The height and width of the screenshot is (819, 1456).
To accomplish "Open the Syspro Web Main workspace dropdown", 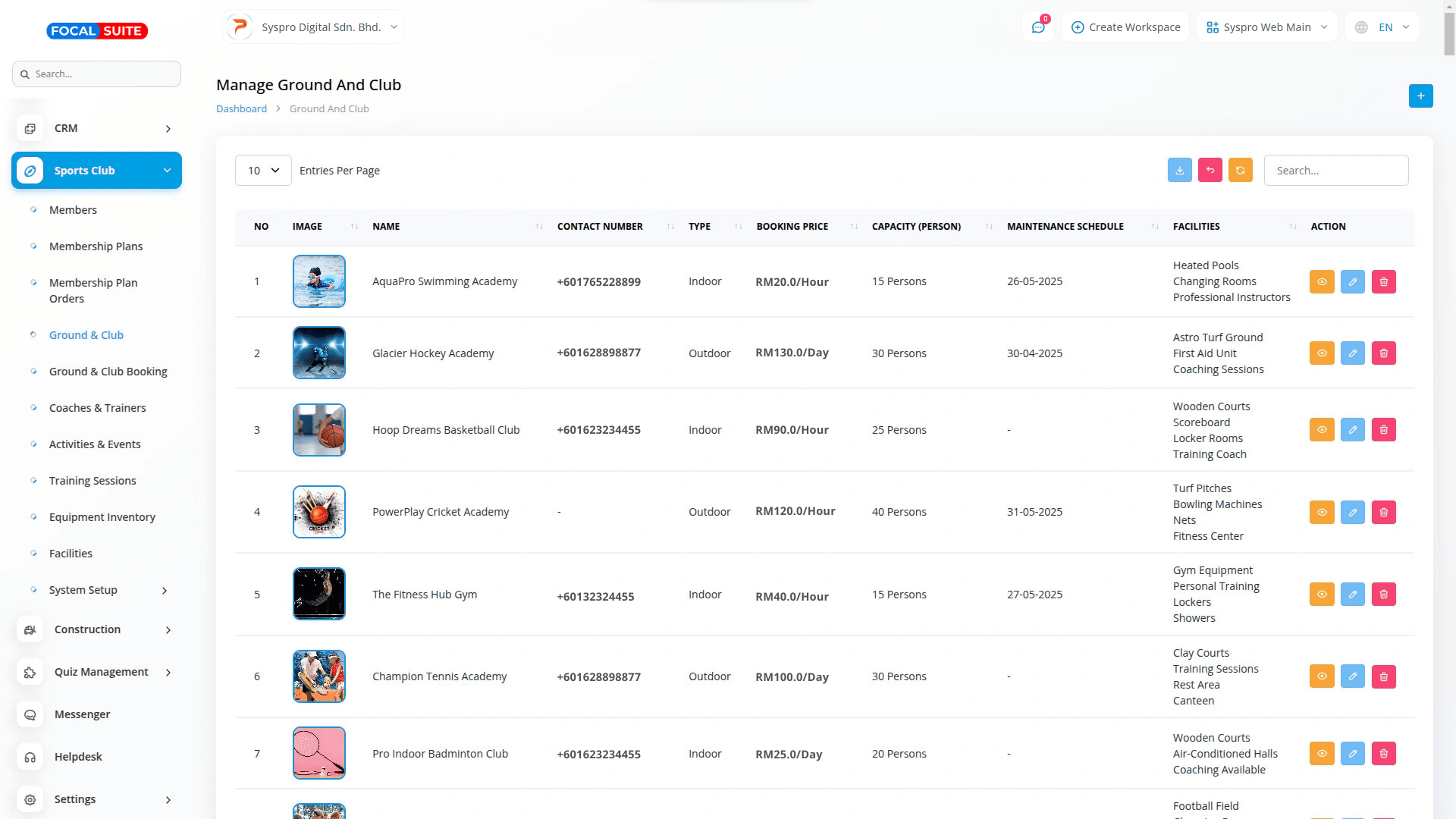I will pos(1266,27).
